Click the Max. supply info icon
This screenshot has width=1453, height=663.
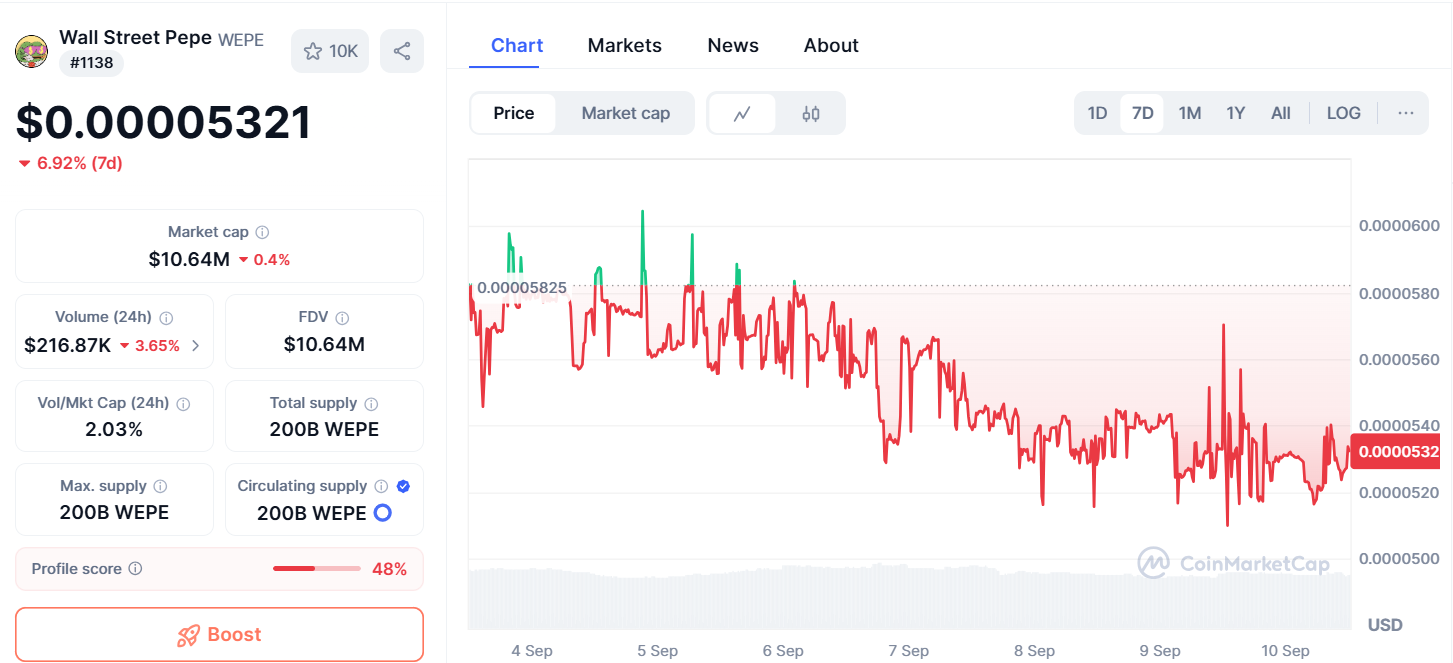tap(160, 487)
